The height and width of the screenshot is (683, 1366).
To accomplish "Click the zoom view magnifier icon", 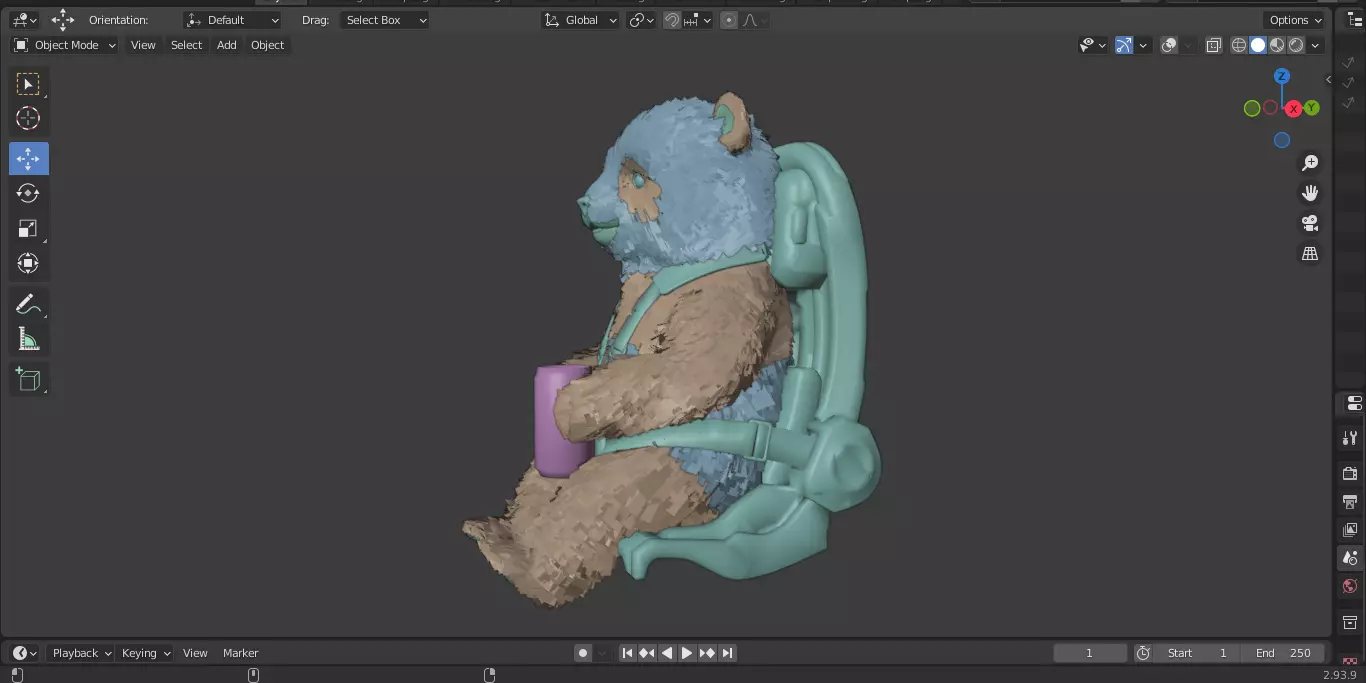I will 1310,163.
